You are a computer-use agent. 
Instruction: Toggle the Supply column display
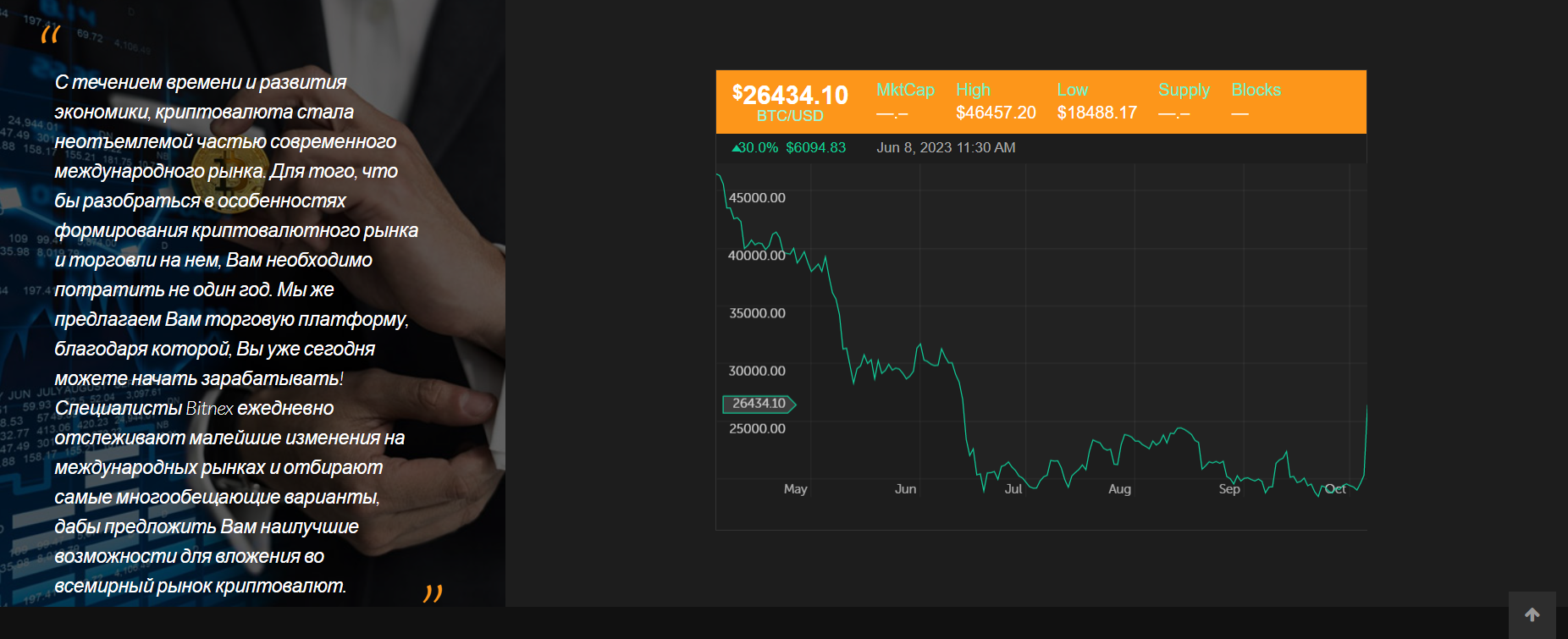click(1183, 89)
